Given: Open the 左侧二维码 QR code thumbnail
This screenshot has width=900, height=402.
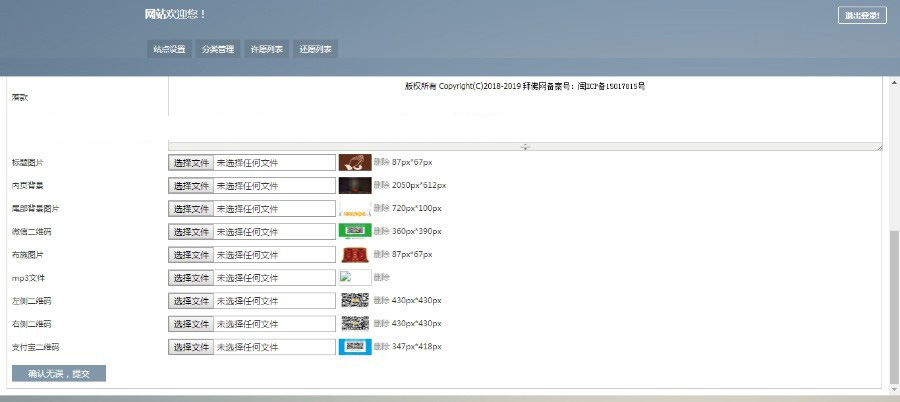Looking at the screenshot, I should (x=354, y=300).
